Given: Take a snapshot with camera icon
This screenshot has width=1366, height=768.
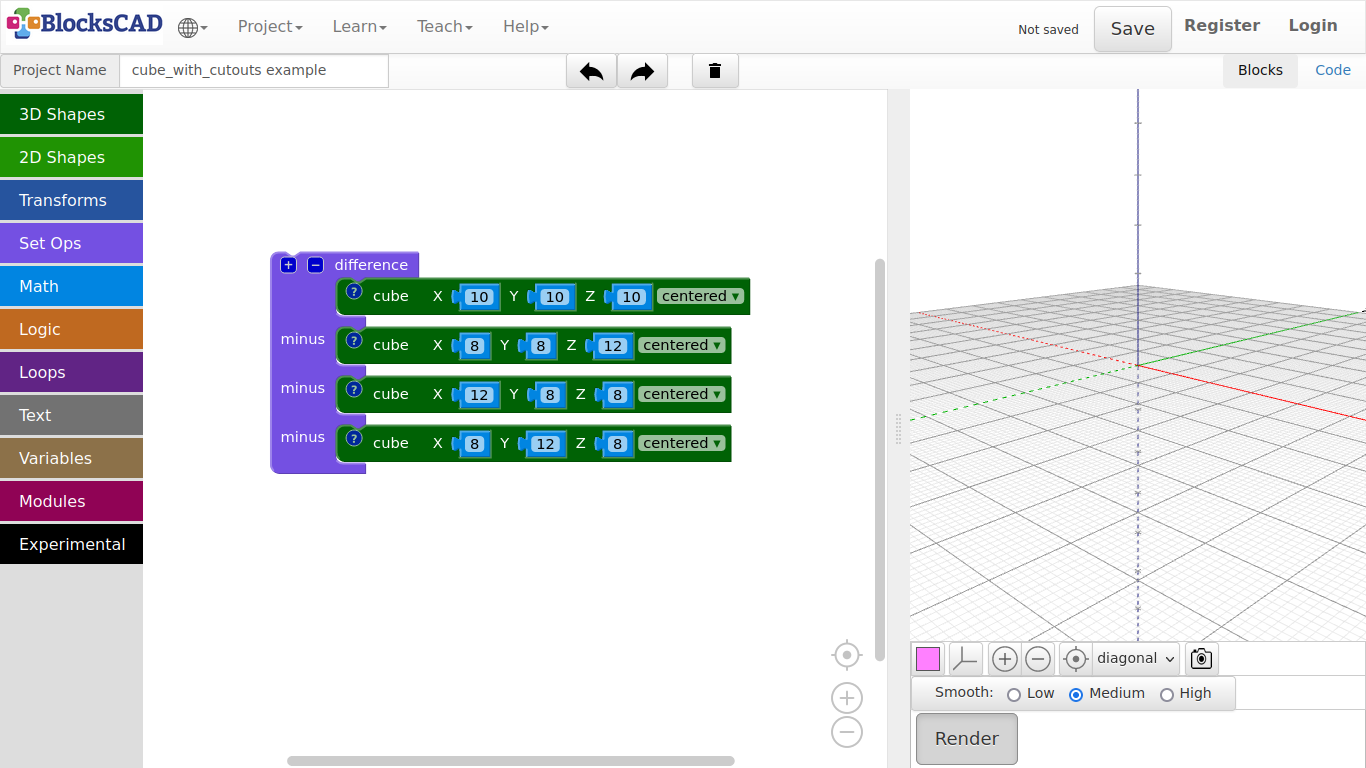Looking at the screenshot, I should (1201, 659).
